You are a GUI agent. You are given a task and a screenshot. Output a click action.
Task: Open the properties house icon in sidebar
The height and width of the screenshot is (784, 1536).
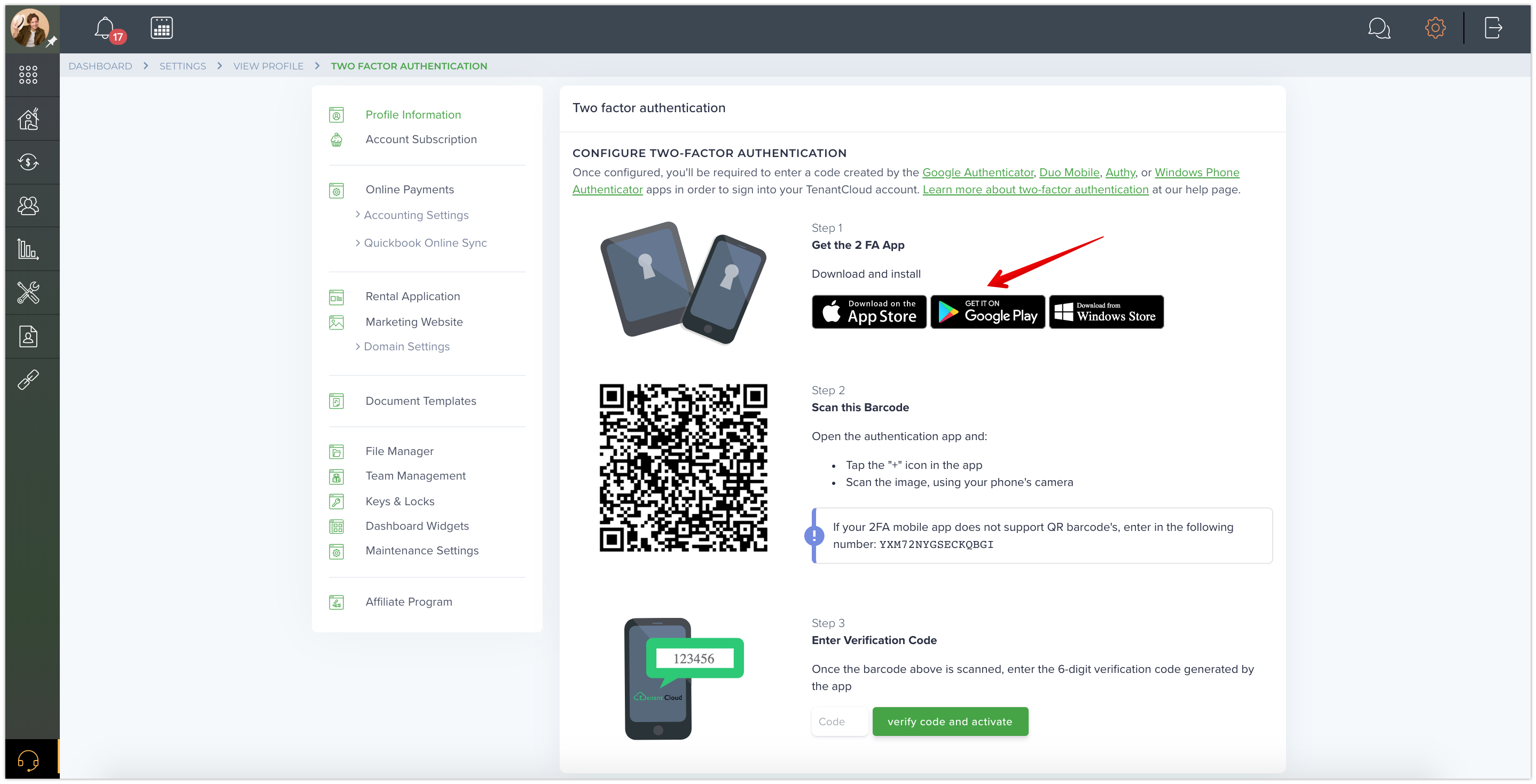28,119
